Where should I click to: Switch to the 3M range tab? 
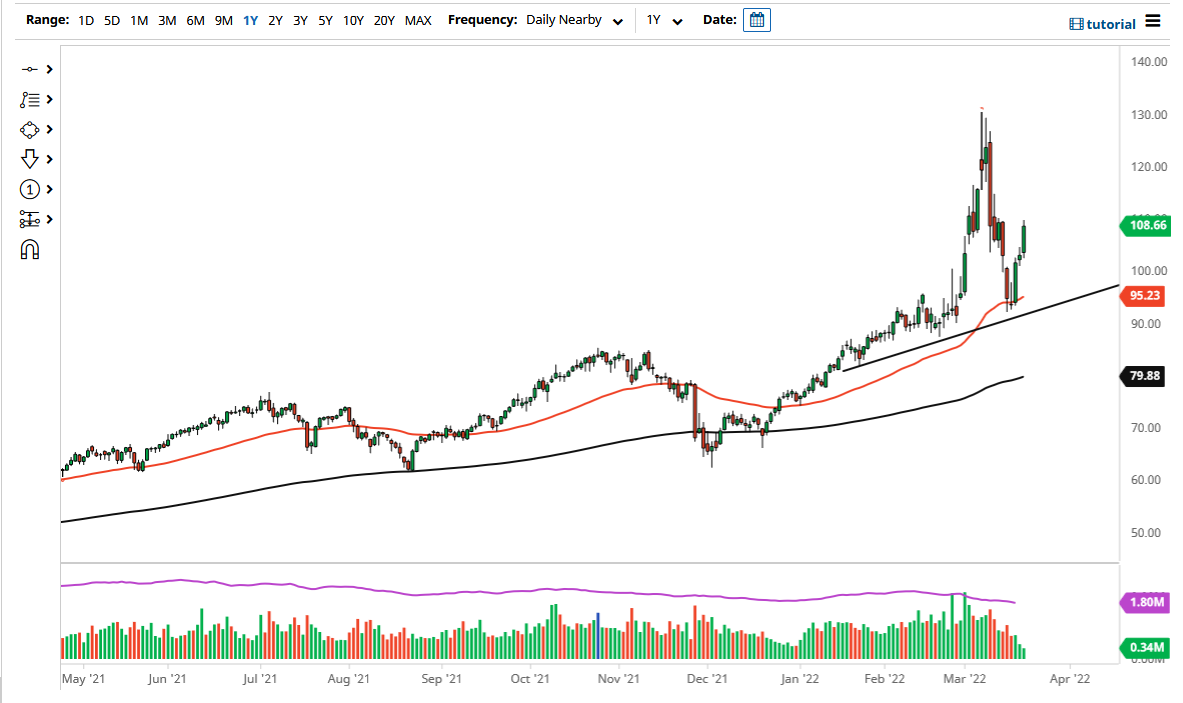click(166, 19)
